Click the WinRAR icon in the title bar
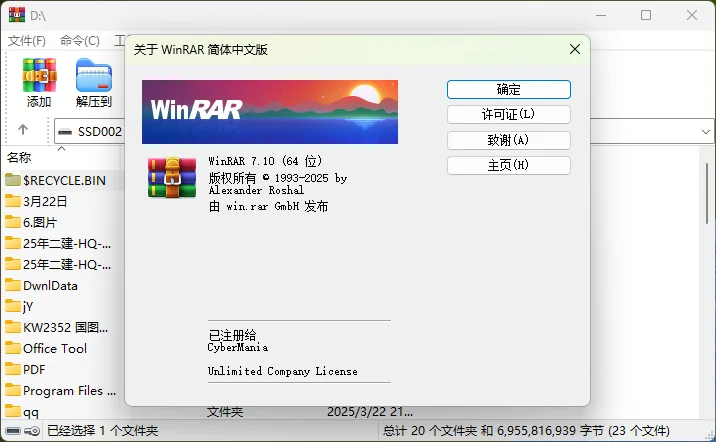Screen dimensions: 716x442 click(15, 15)
